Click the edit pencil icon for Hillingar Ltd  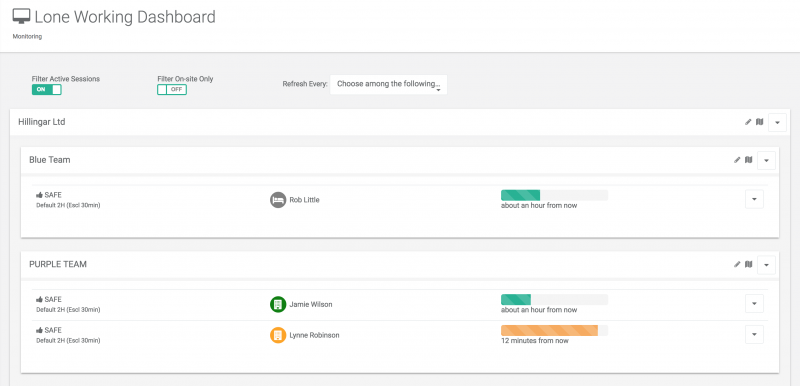[748, 122]
